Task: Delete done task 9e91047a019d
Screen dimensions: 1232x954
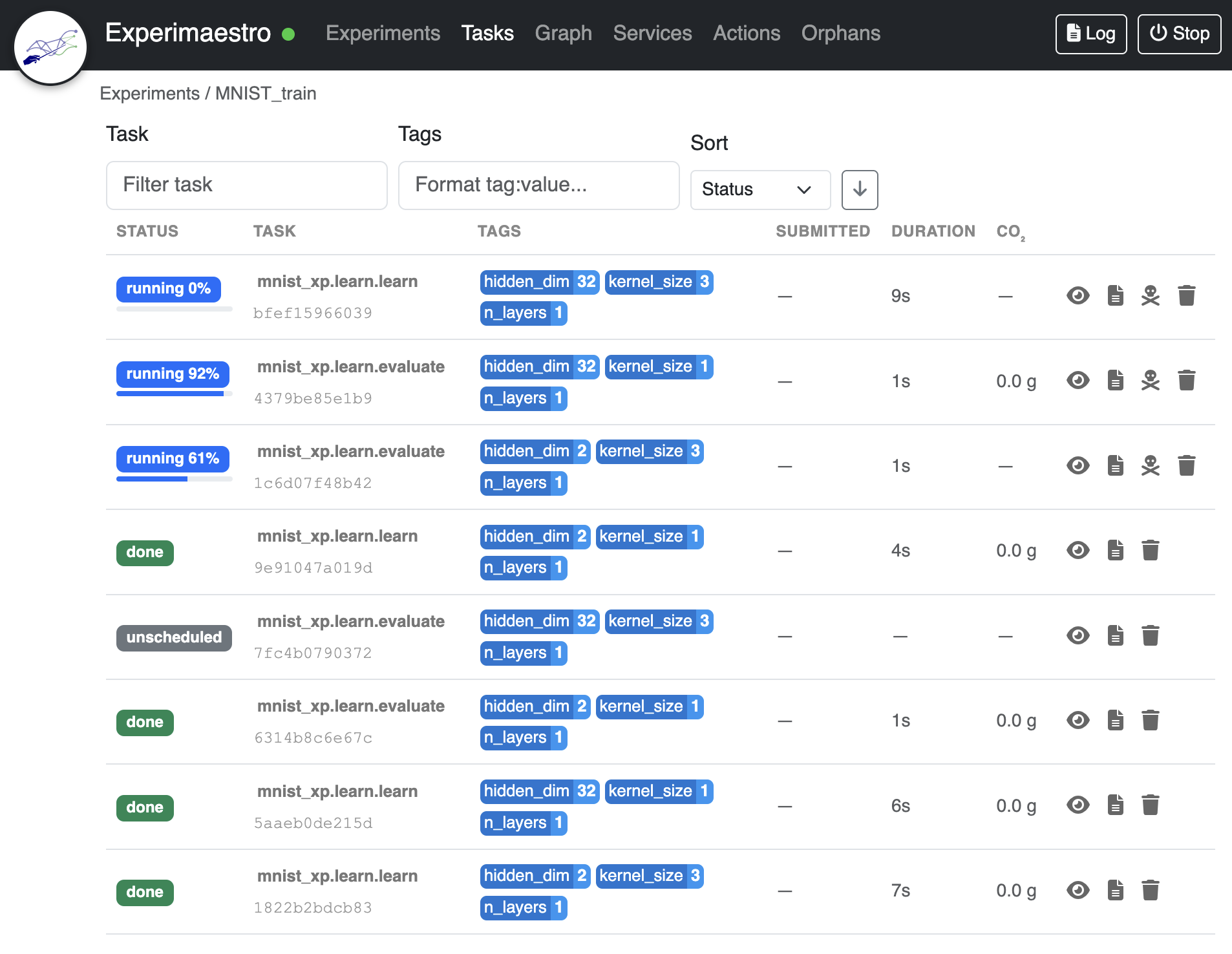Action: point(1150,551)
